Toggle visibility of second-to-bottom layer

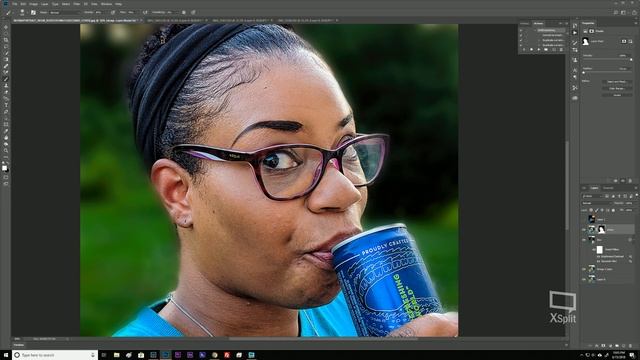coord(584,269)
